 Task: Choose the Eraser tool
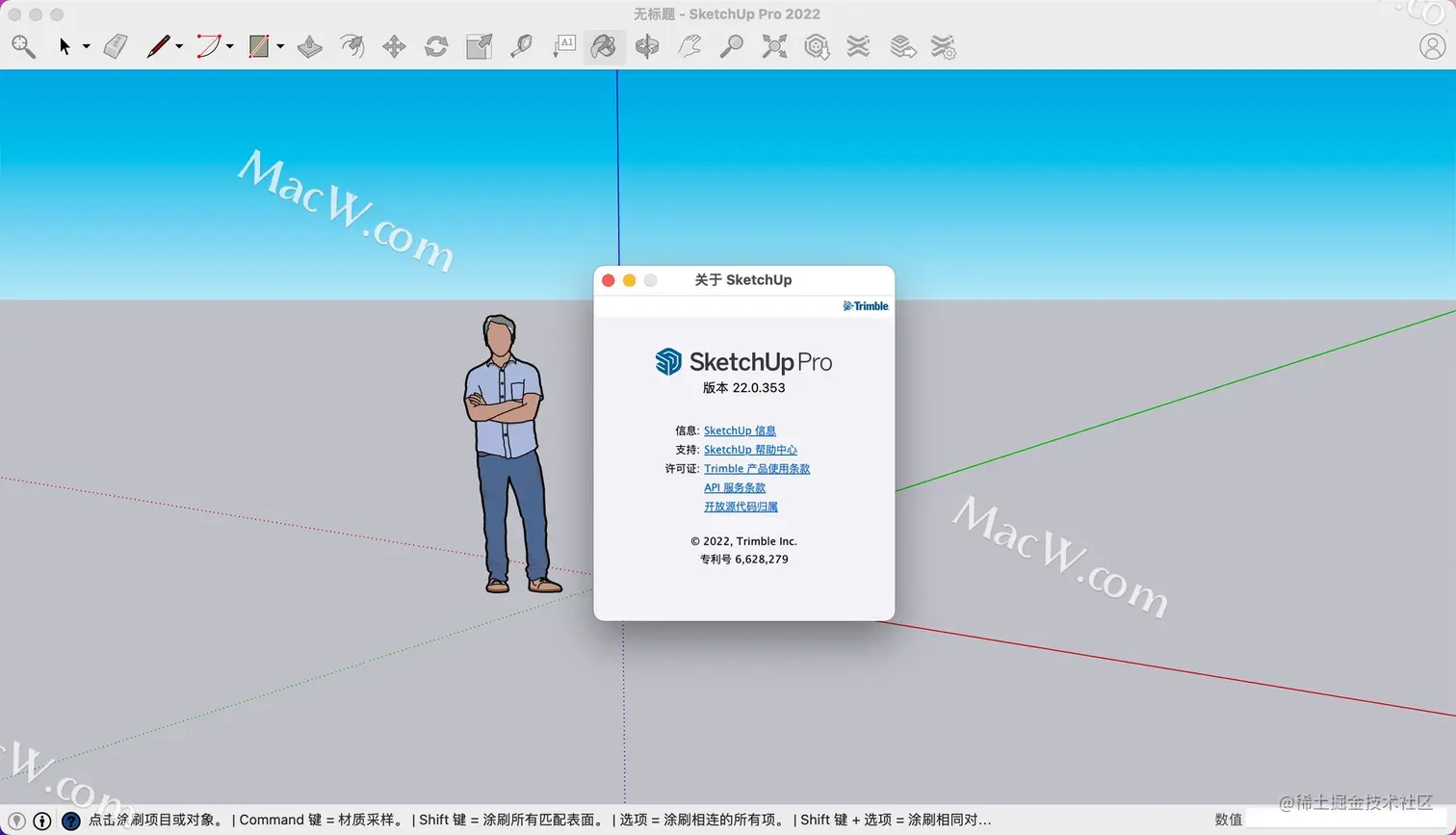tap(116, 46)
